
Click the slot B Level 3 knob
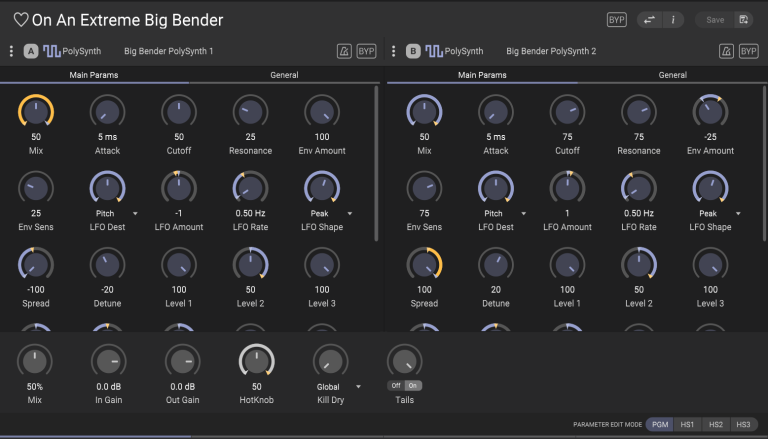point(710,265)
